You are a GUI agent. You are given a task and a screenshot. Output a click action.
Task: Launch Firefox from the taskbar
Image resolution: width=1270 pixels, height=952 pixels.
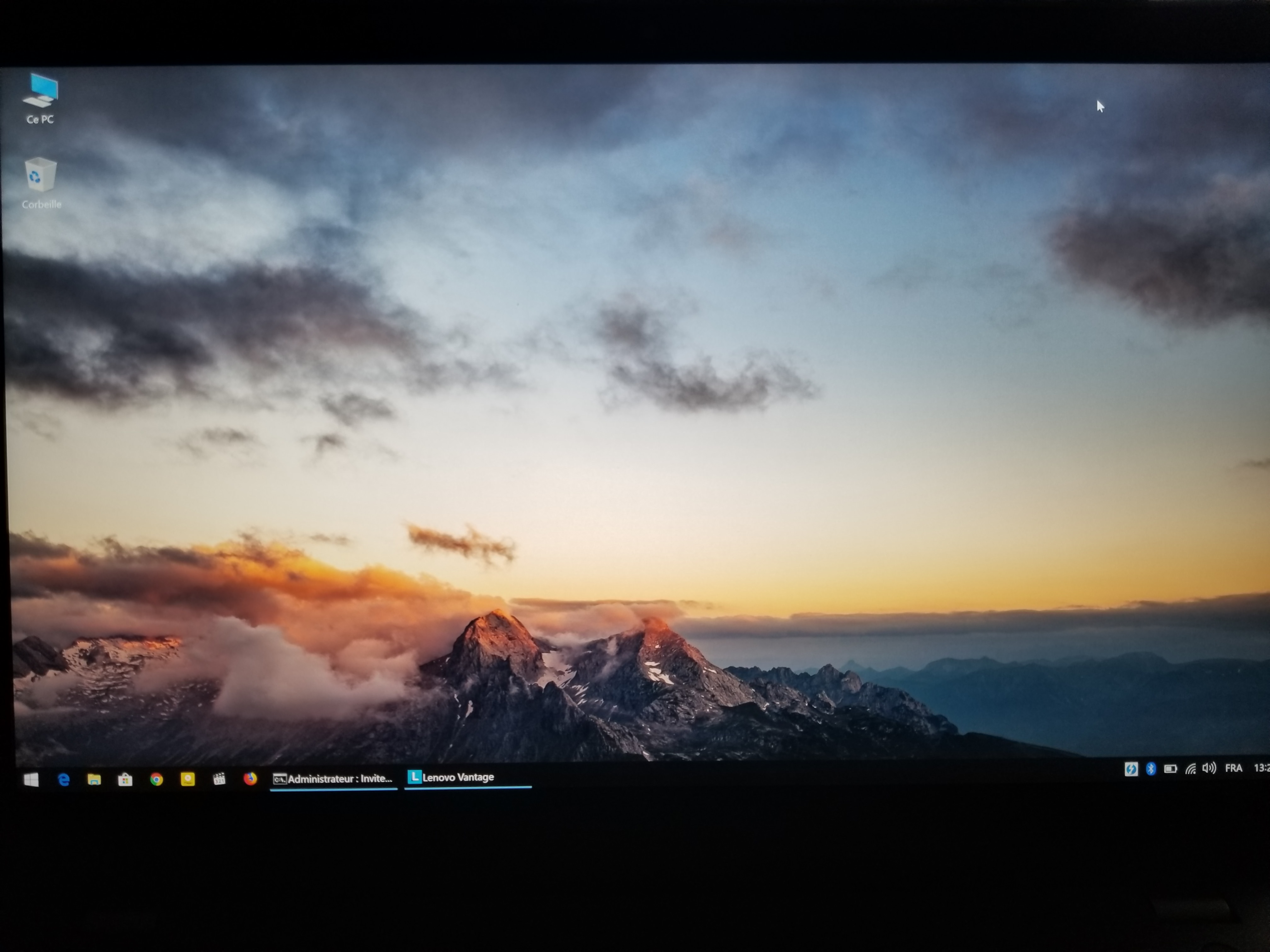coord(250,778)
